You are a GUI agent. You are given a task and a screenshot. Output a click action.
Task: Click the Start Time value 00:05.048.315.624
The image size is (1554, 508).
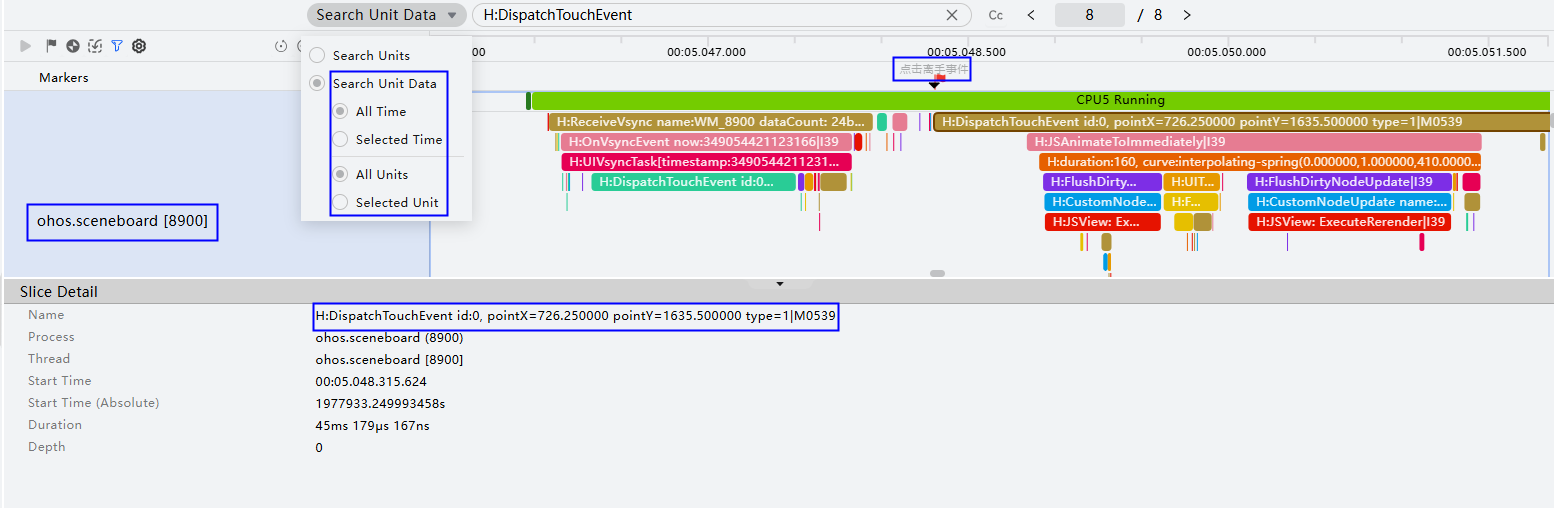pos(371,381)
